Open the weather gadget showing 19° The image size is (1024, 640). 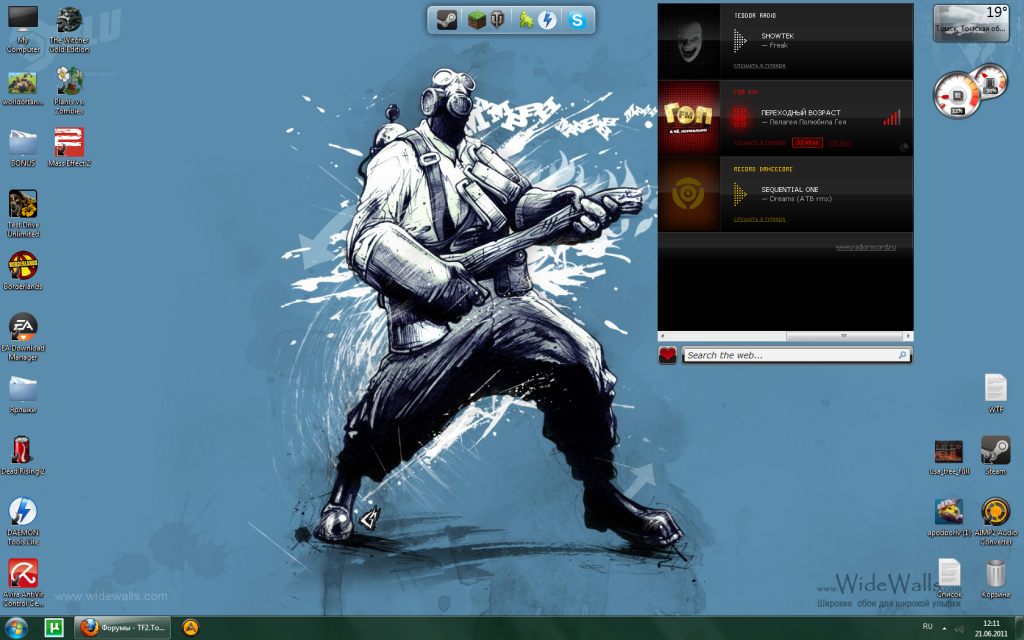coord(972,23)
